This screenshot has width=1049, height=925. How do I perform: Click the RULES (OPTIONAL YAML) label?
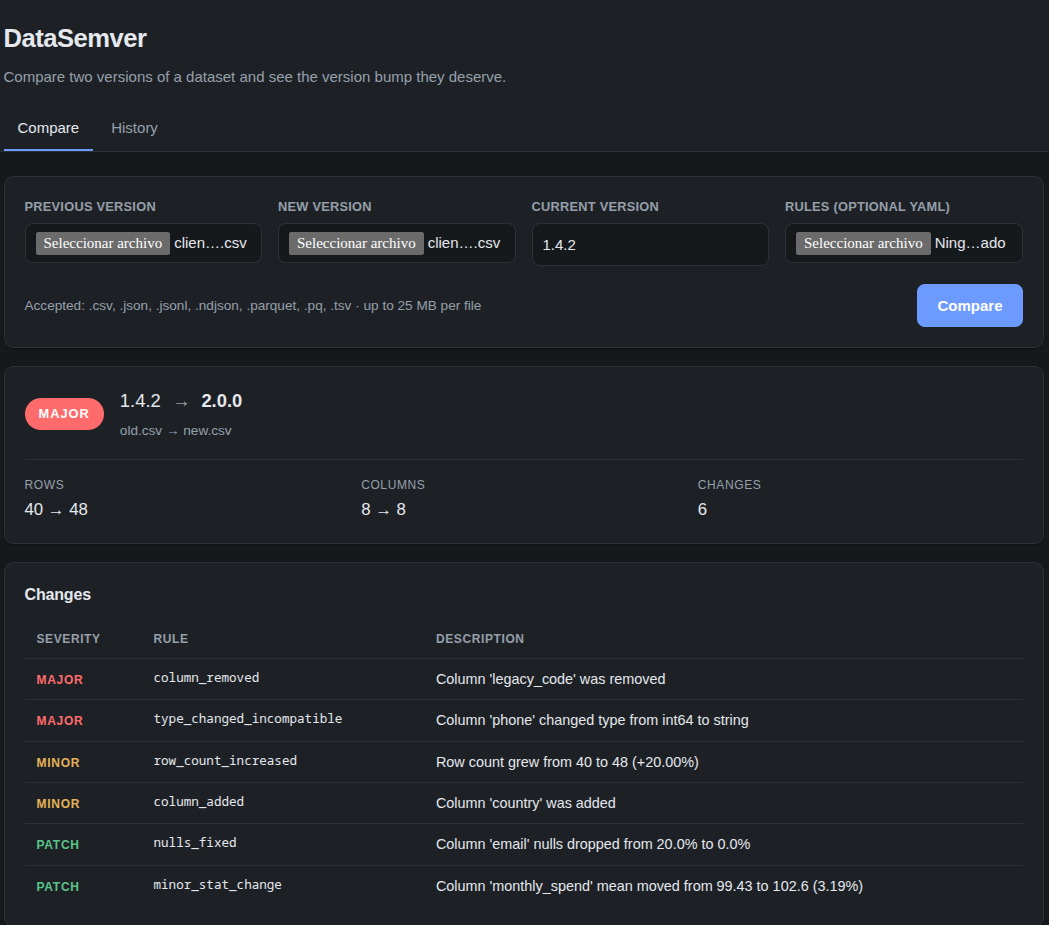[867, 207]
